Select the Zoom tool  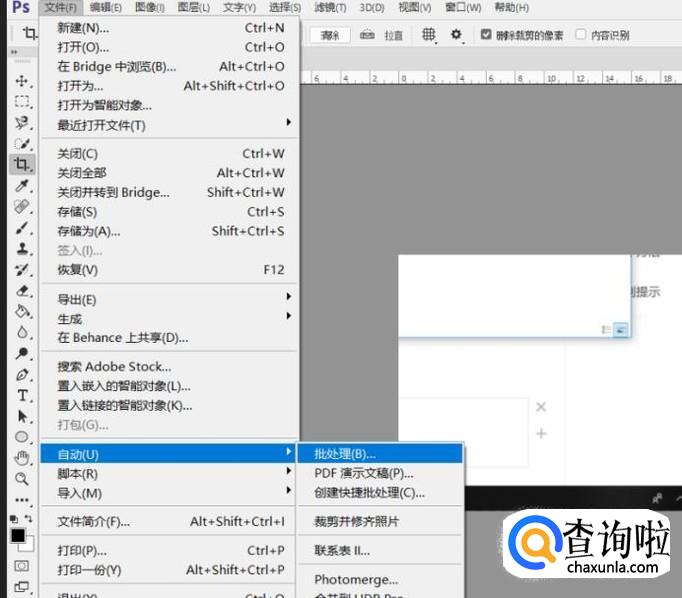pyautogui.click(x=22, y=479)
